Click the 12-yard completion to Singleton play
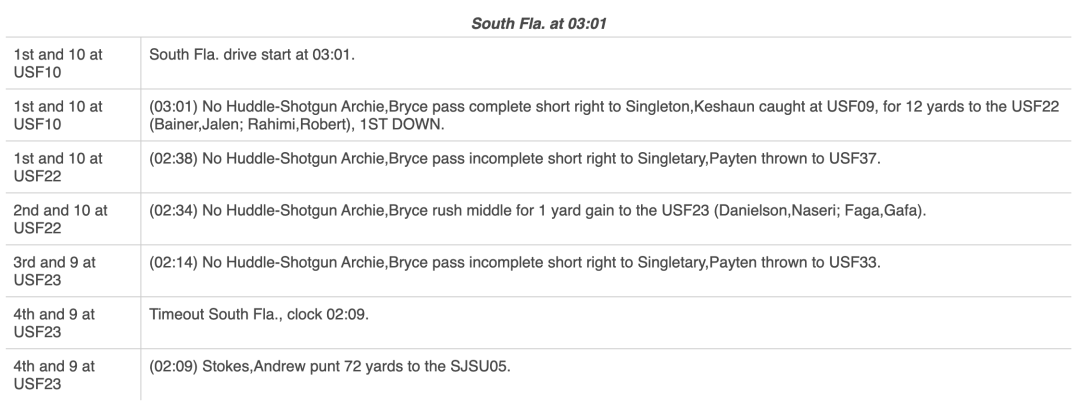This screenshot has width=1080, height=406. click(x=600, y=106)
